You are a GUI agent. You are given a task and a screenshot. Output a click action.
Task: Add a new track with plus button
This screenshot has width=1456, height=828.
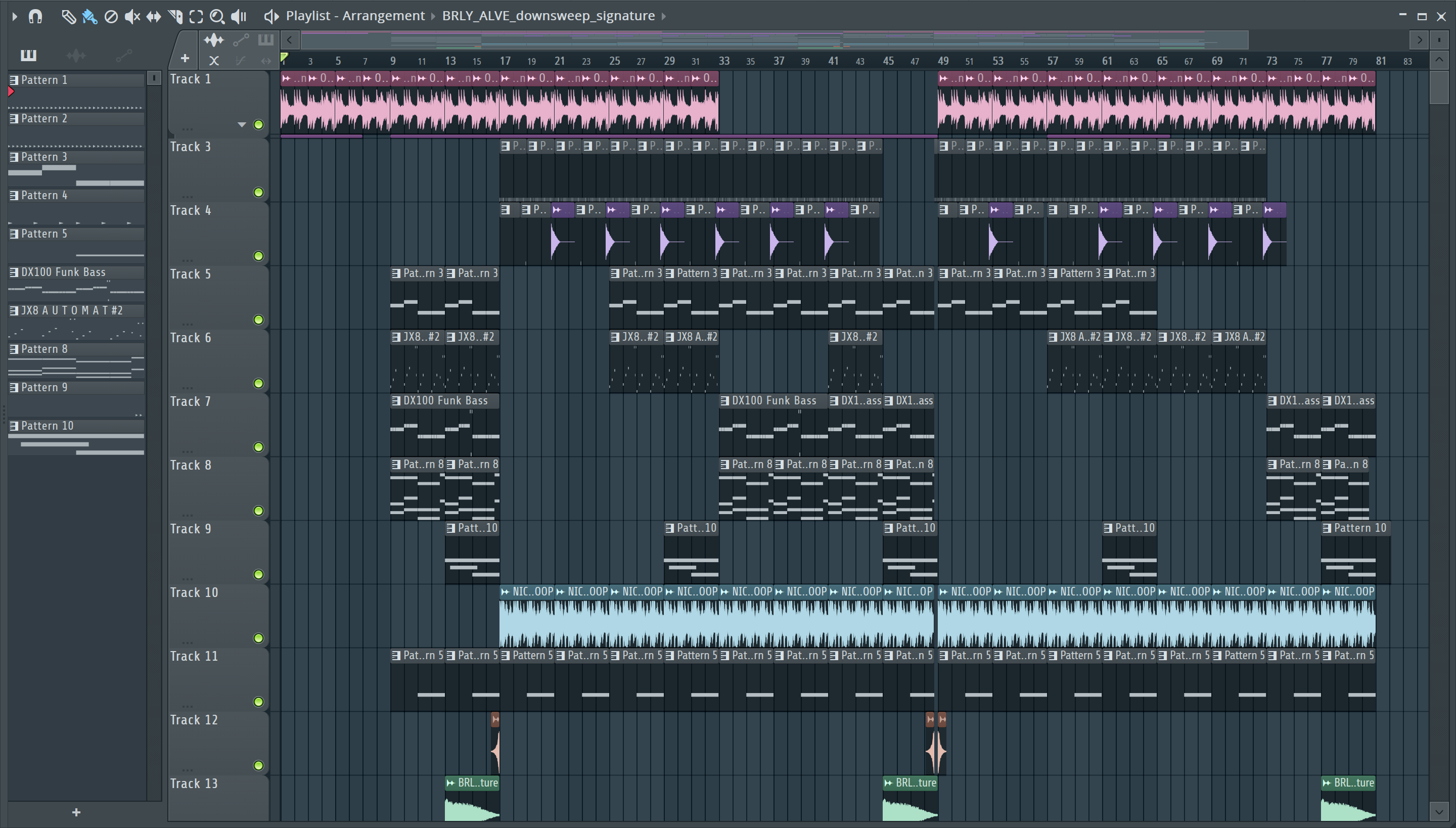(x=185, y=58)
